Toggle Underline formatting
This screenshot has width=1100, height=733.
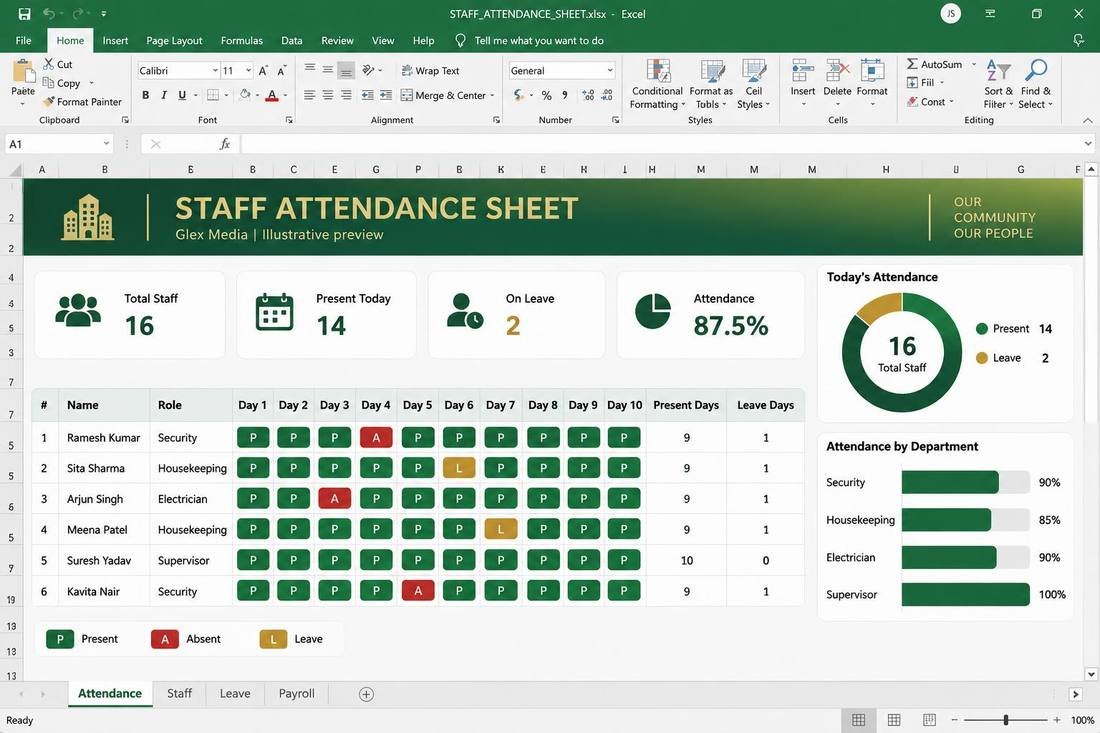pos(182,95)
